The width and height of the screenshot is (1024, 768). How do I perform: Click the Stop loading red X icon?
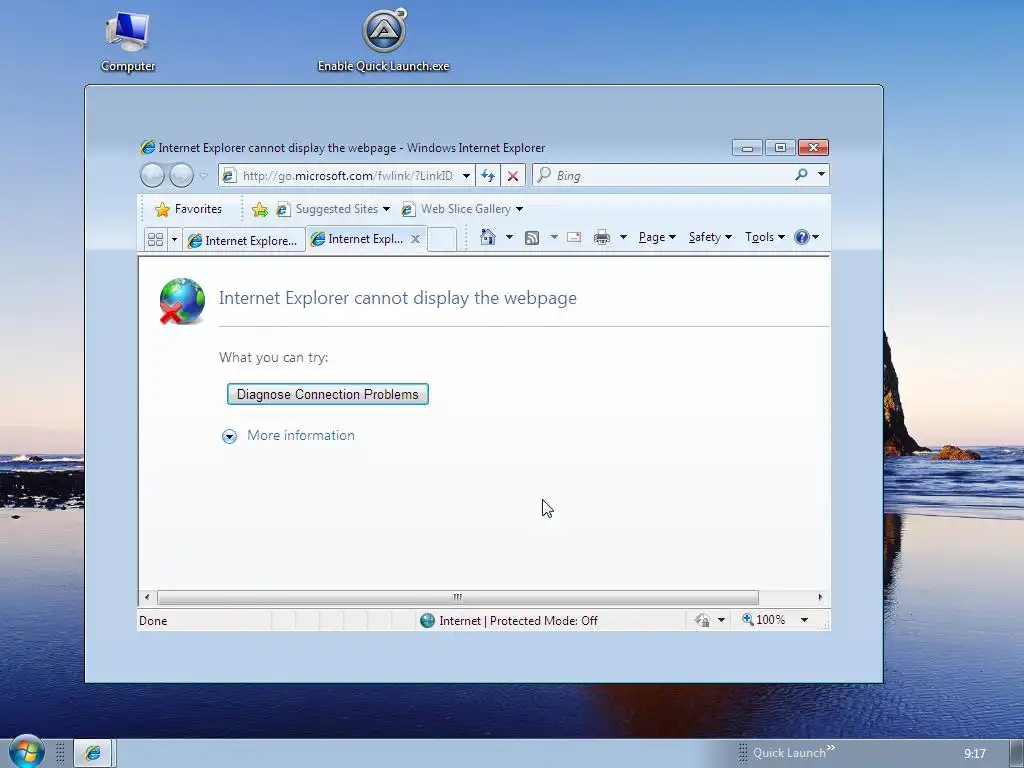(513, 176)
